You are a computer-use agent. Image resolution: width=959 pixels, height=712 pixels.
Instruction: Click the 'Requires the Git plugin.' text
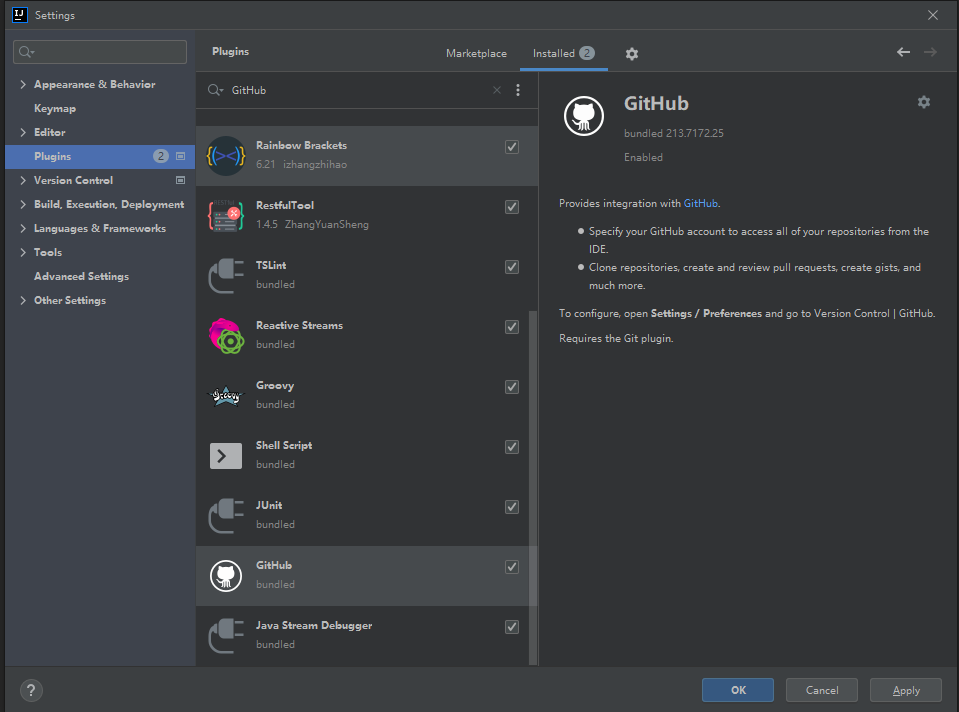click(x=616, y=338)
